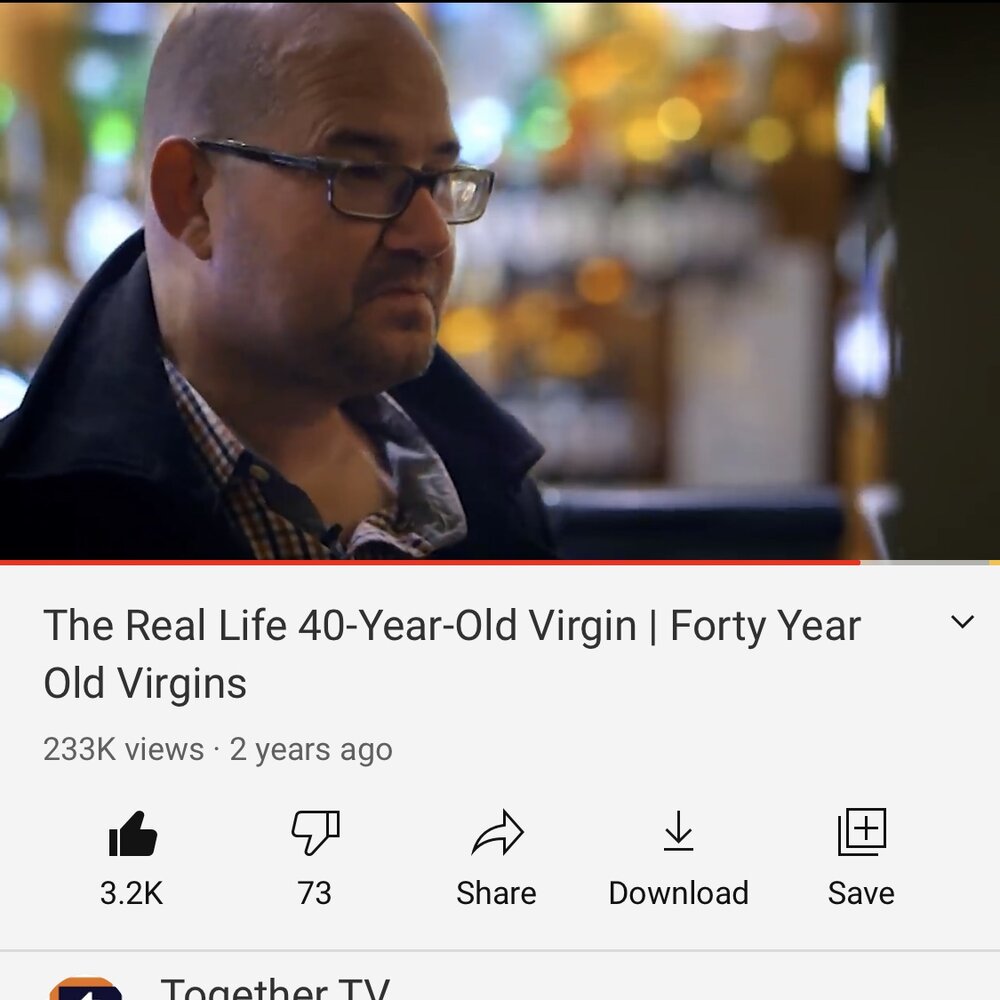
Task: Tap the "2 years ago" upload date
Action: [311, 749]
